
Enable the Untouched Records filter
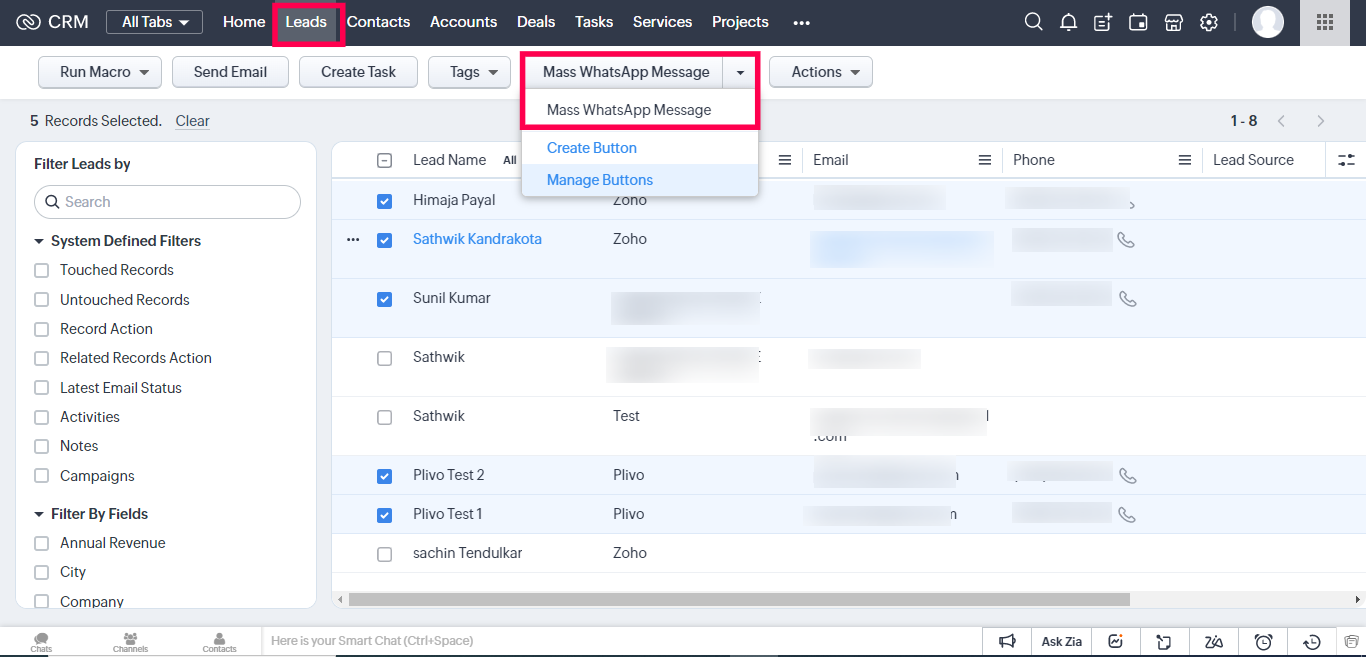[x=42, y=300]
